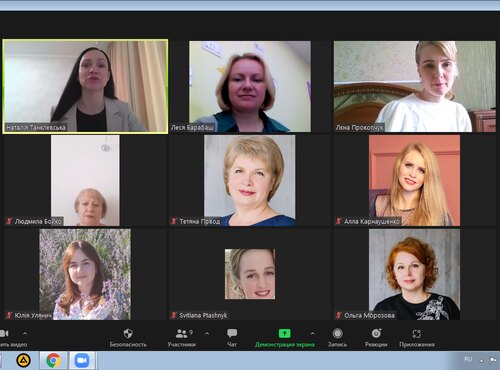Viewport: 500px width, 370px height.
Task: Click the Наталія Танклевська name label
Action: 36,127
